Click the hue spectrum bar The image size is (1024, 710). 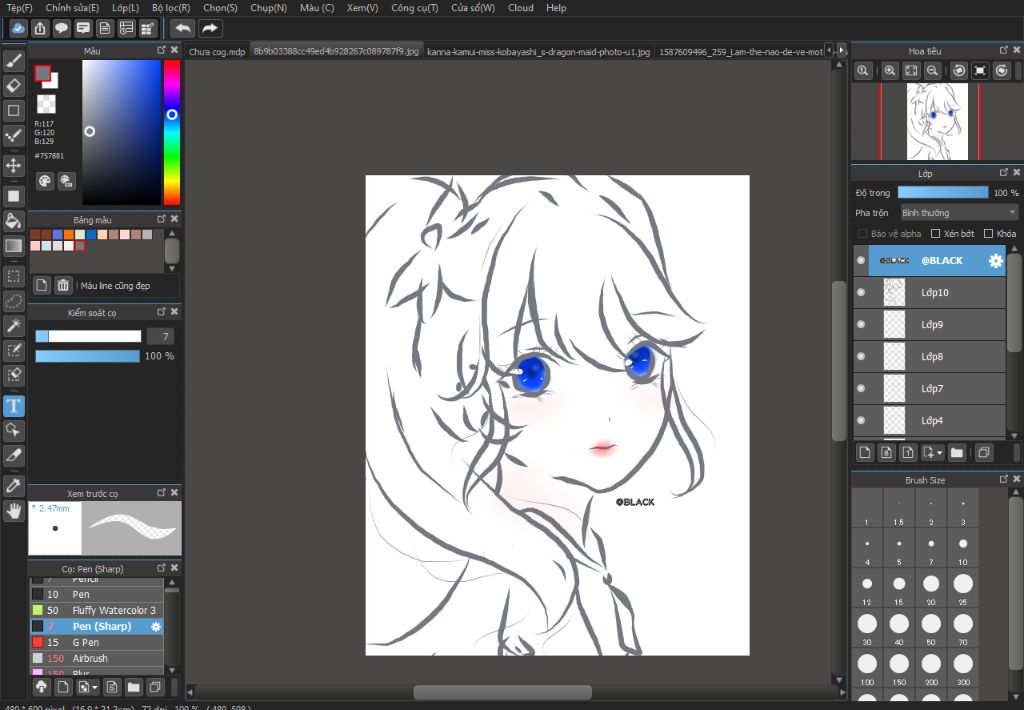pos(172,132)
